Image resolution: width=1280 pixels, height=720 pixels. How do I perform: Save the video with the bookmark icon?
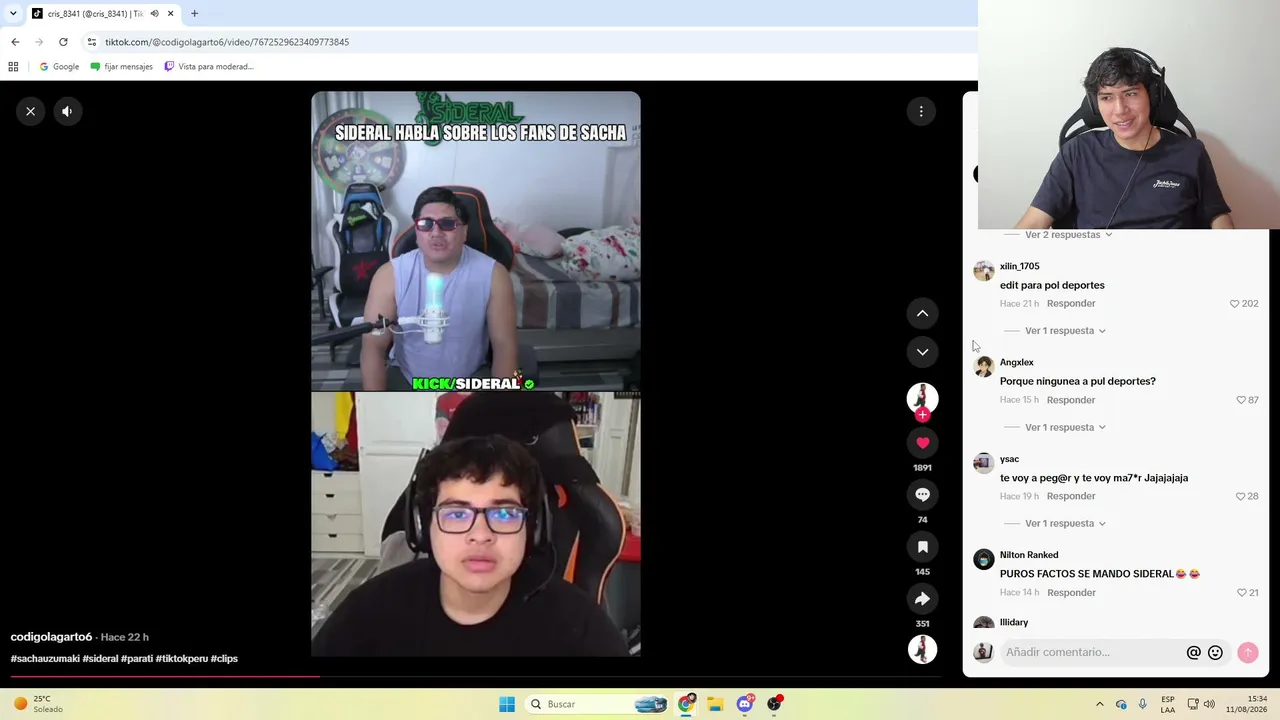click(x=922, y=547)
